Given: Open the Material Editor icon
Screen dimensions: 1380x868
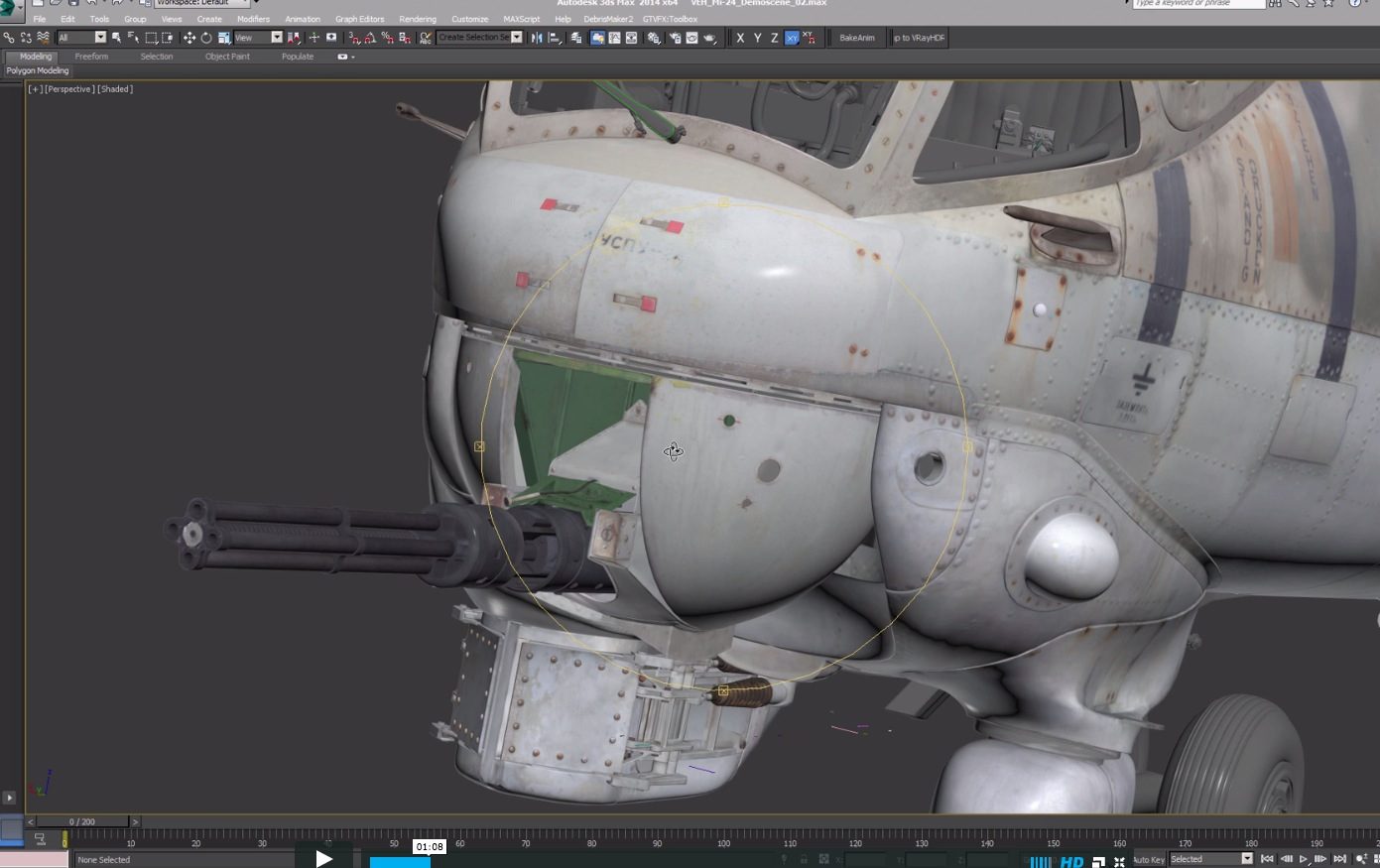Looking at the screenshot, I should pyautogui.click(x=654, y=38).
